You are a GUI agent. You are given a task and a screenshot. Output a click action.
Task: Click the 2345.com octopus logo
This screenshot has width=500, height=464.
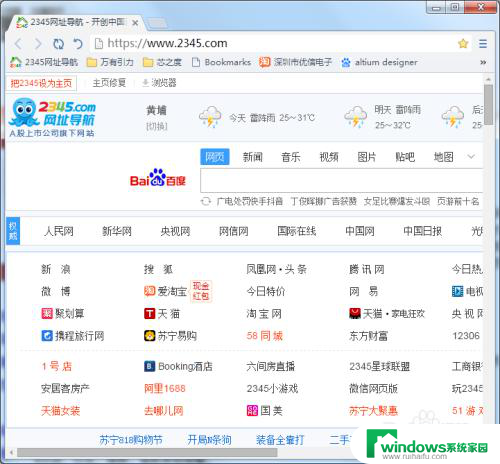pos(52,117)
